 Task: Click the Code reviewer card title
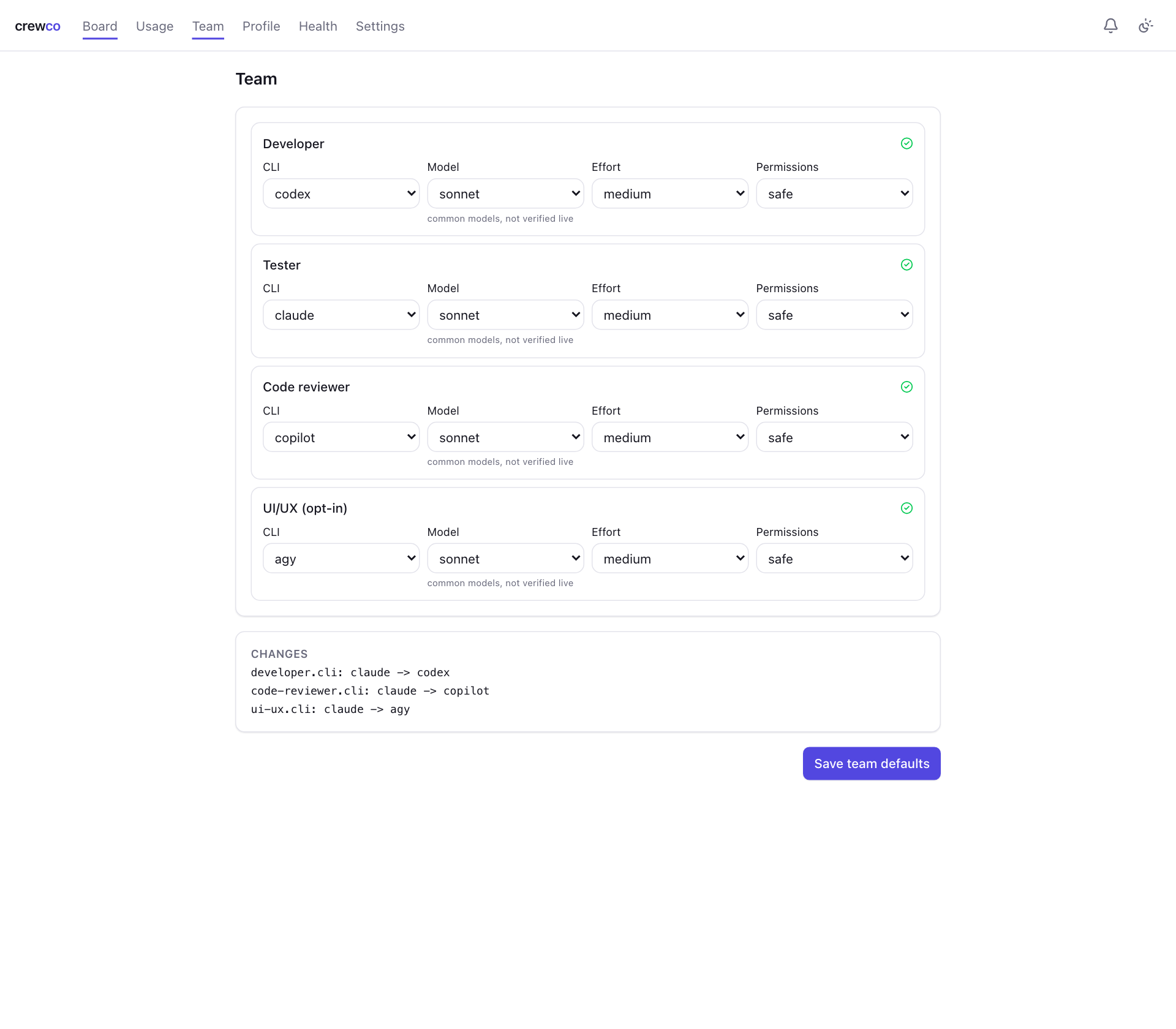pyautogui.click(x=306, y=387)
